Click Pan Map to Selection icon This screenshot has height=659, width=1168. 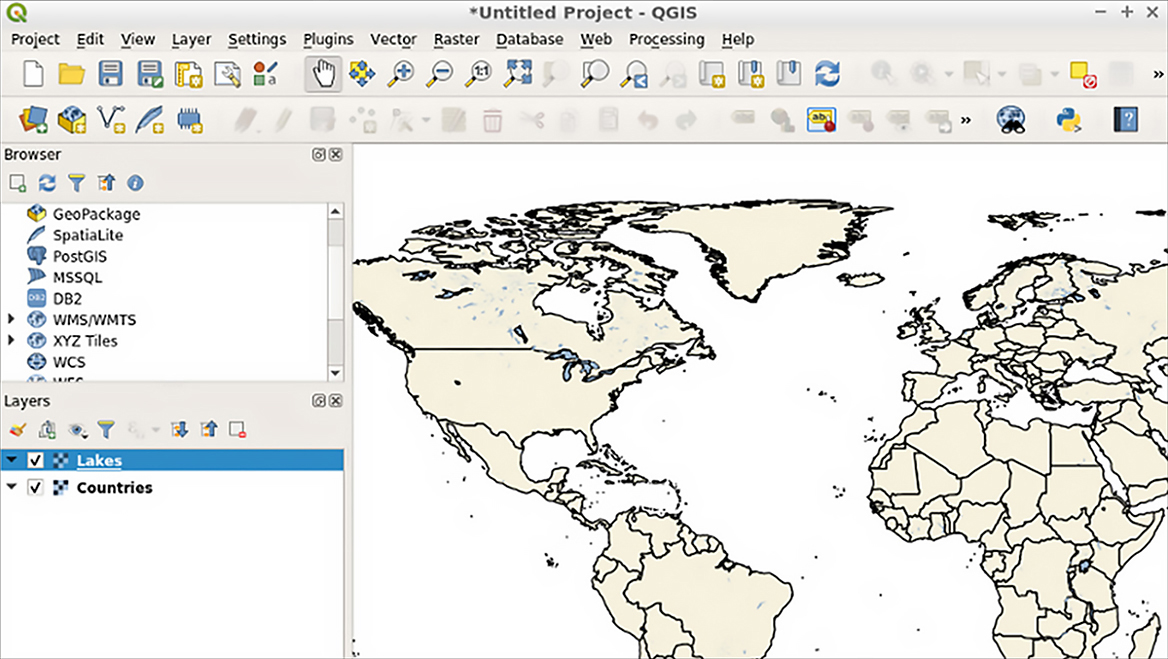pyautogui.click(x=363, y=74)
